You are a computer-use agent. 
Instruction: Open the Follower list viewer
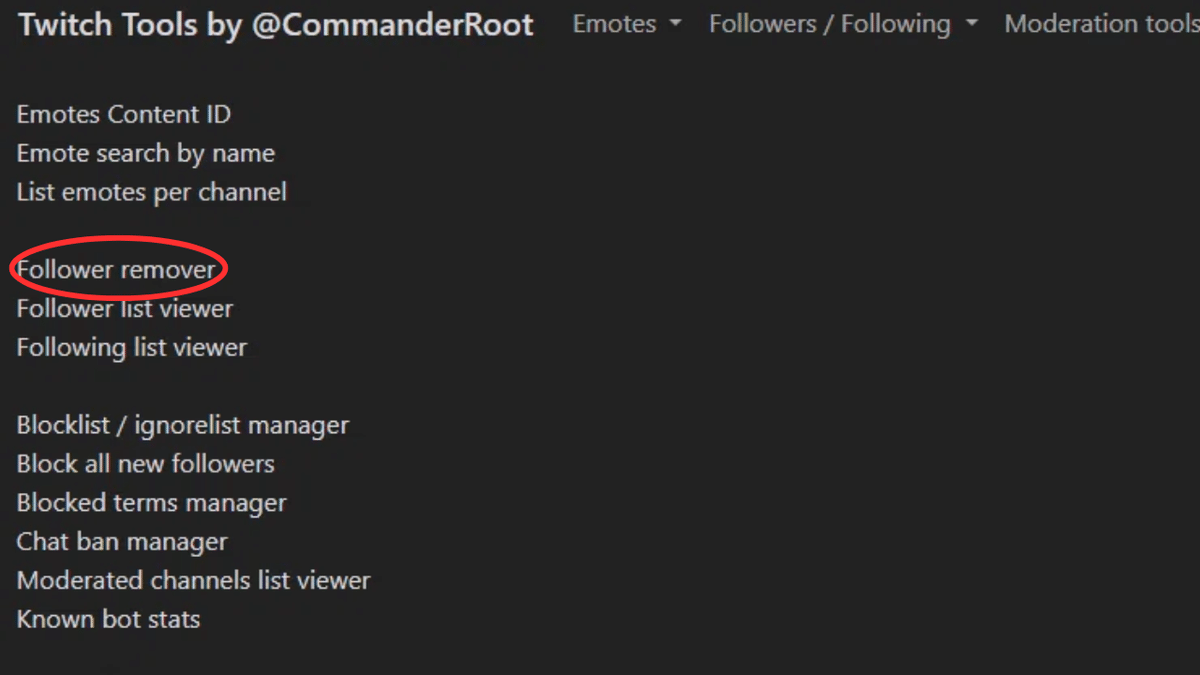(124, 308)
